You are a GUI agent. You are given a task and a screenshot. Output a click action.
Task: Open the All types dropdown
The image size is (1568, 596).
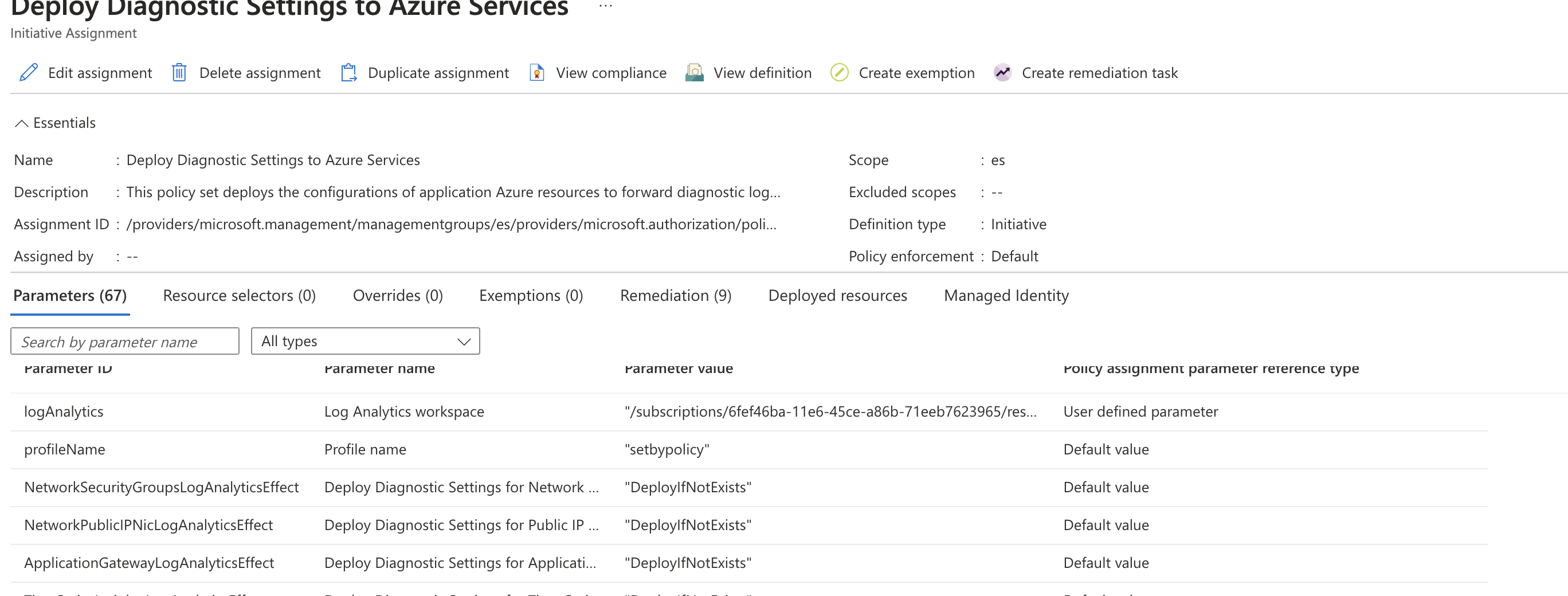pyautogui.click(x=365, y=341)
